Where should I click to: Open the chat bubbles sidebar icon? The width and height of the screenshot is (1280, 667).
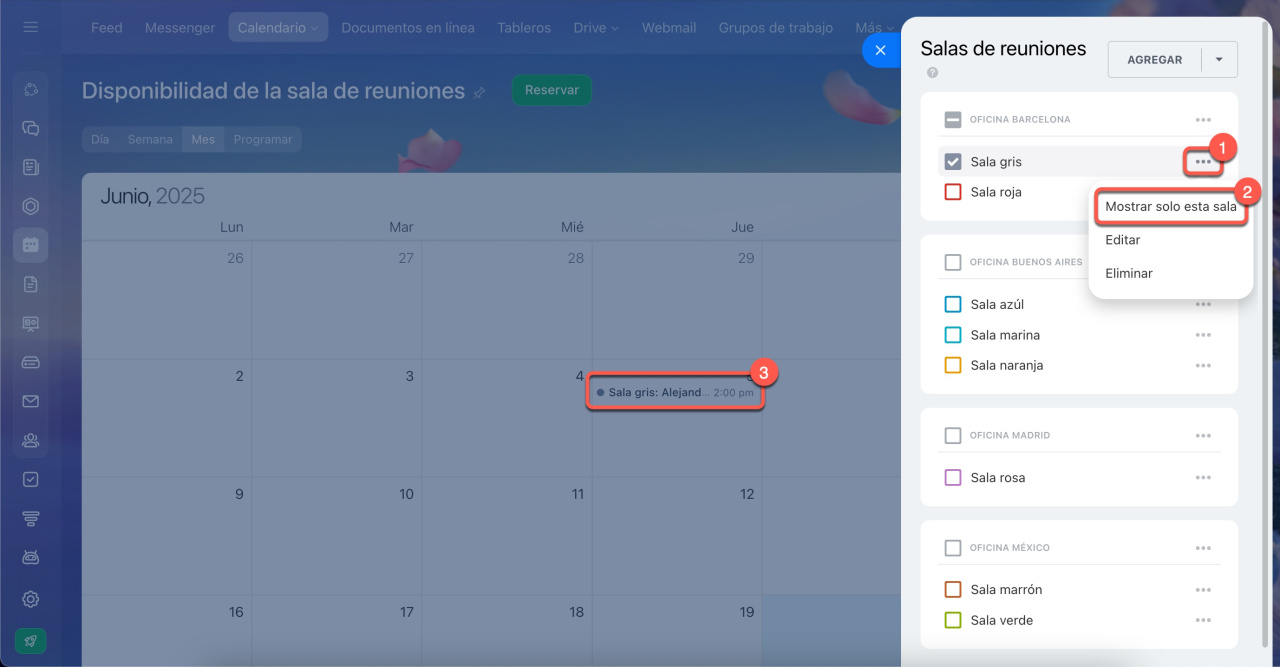[x=31, y=128]
